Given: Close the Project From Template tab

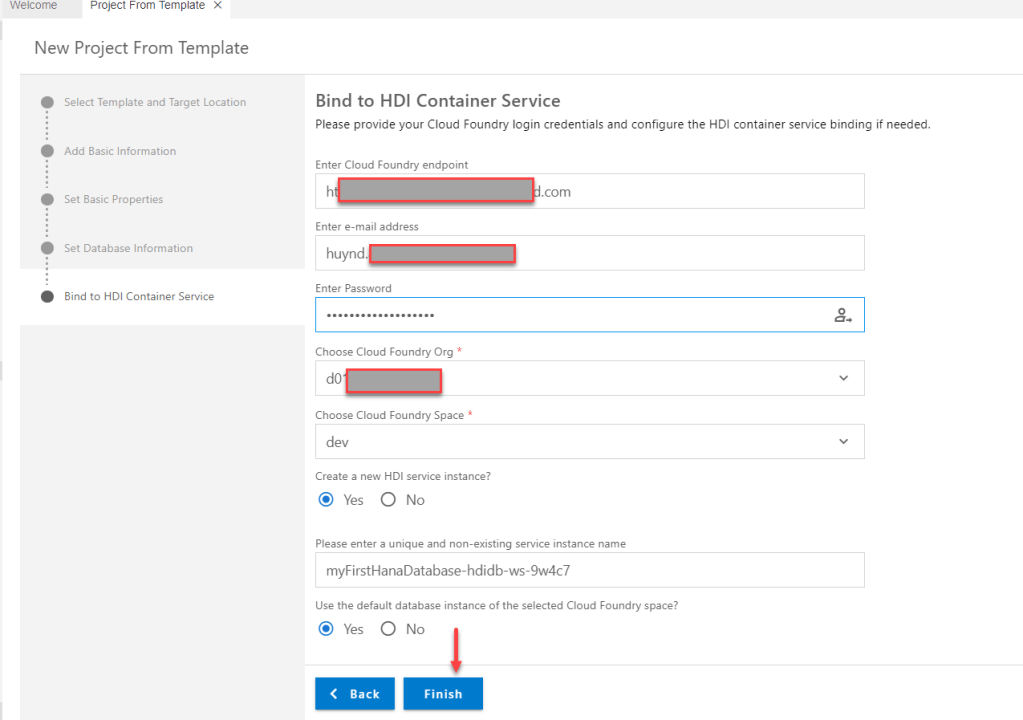Looking at the screenshot, I should (x=218, y=6).
